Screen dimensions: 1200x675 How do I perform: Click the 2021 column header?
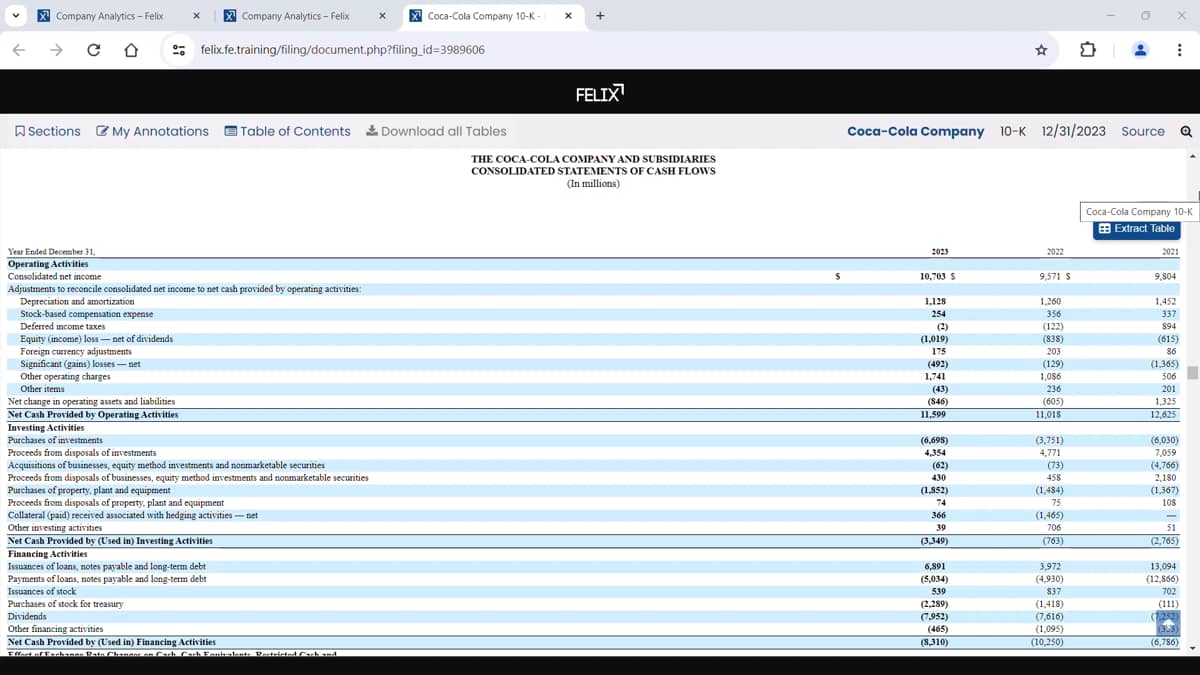tap(1170, 252)
